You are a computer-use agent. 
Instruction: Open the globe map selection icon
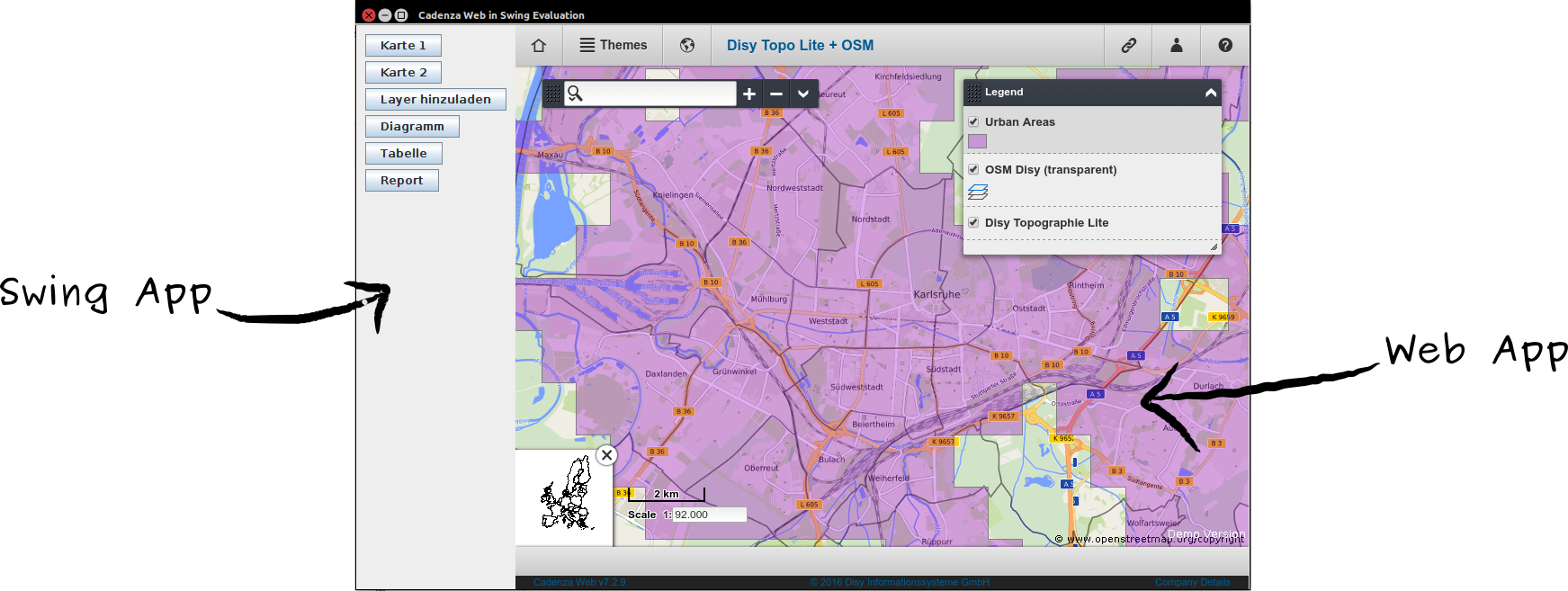[687, 45]
